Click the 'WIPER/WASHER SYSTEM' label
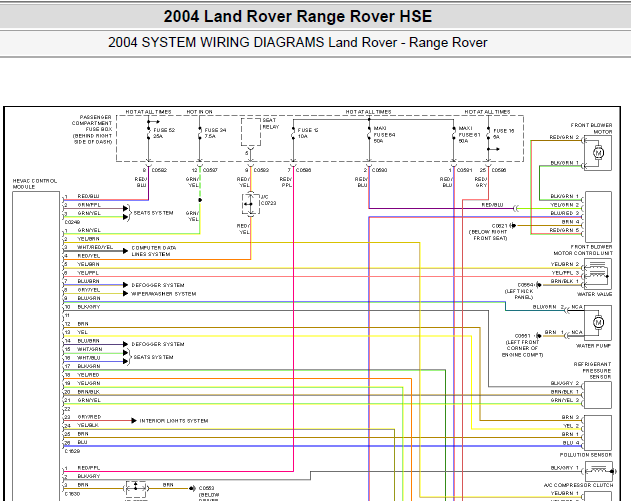 [163, 294]
